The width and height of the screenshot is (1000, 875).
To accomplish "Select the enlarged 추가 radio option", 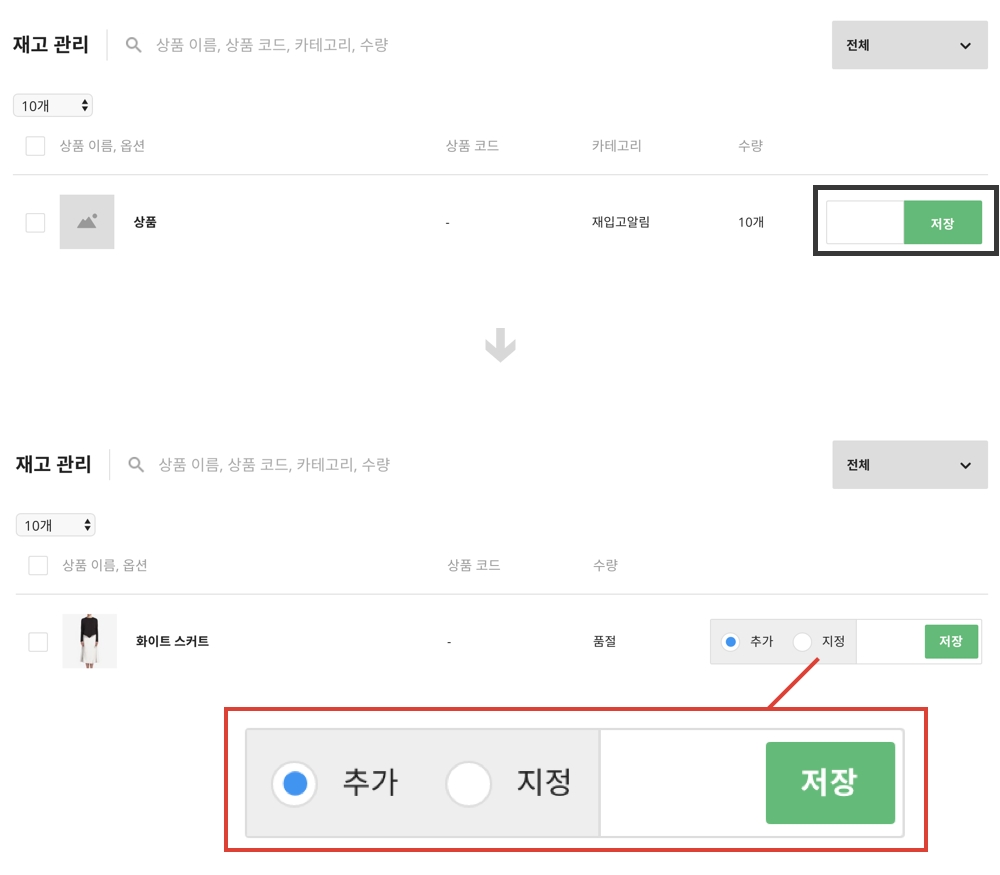I will point(294,784).
